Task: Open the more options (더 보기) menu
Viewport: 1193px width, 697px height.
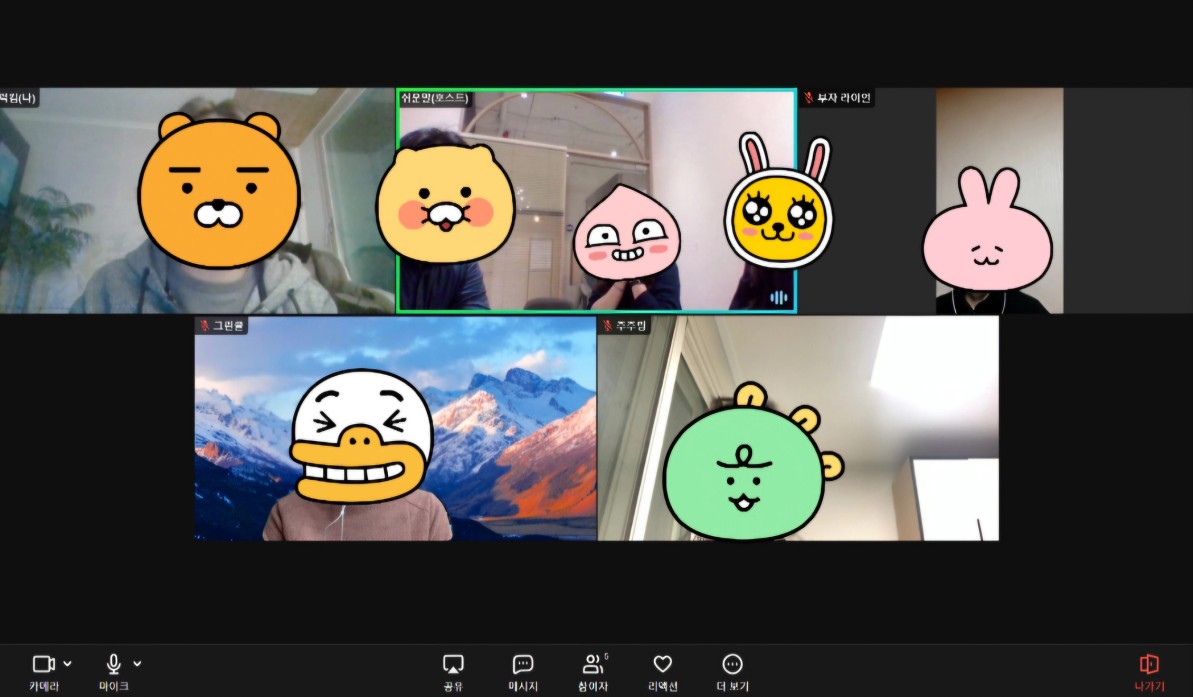Action: tap(732, 673)
